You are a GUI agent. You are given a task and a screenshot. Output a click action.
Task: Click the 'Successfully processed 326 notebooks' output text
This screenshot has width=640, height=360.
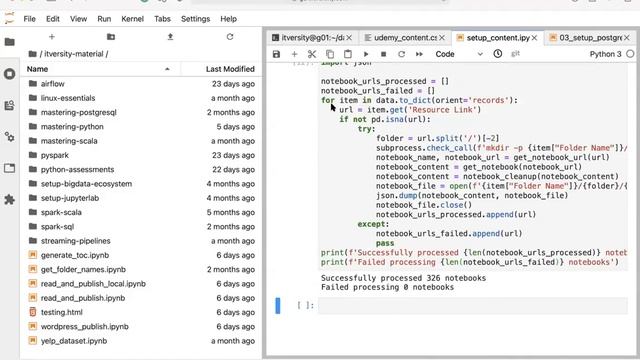point(403,278)
